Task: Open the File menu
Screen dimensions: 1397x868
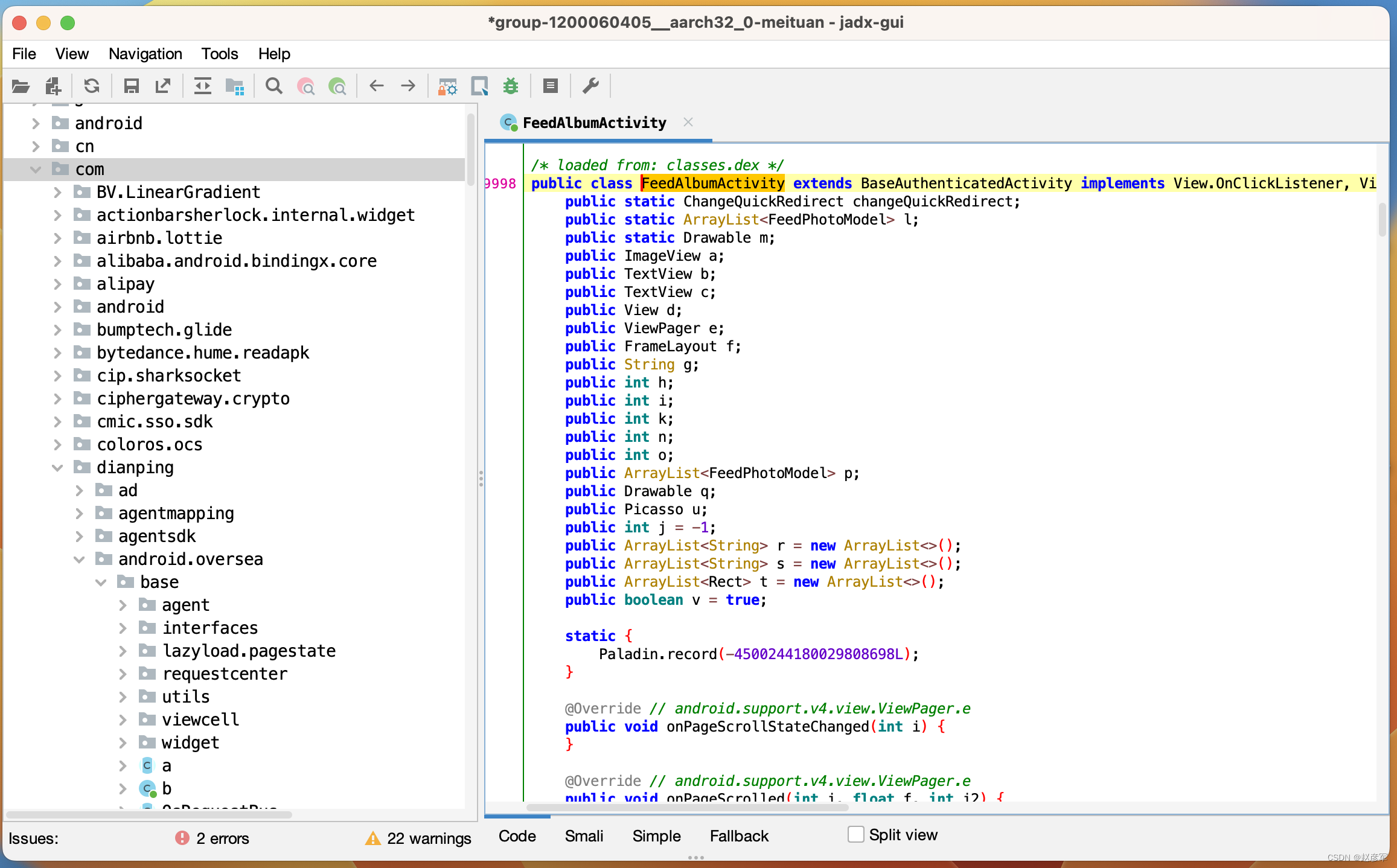Action: [24, 54]
